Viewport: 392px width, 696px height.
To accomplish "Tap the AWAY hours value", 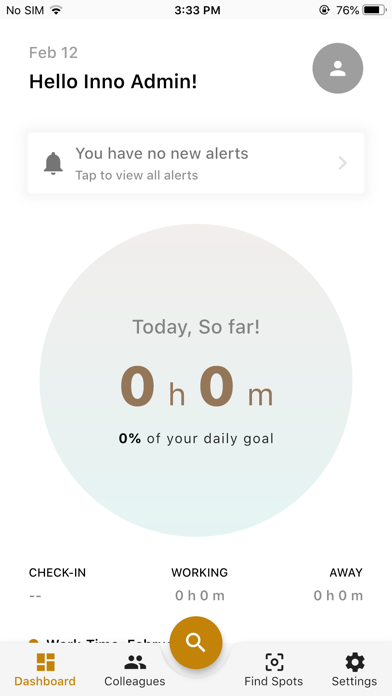I will [x=338, y=596].
